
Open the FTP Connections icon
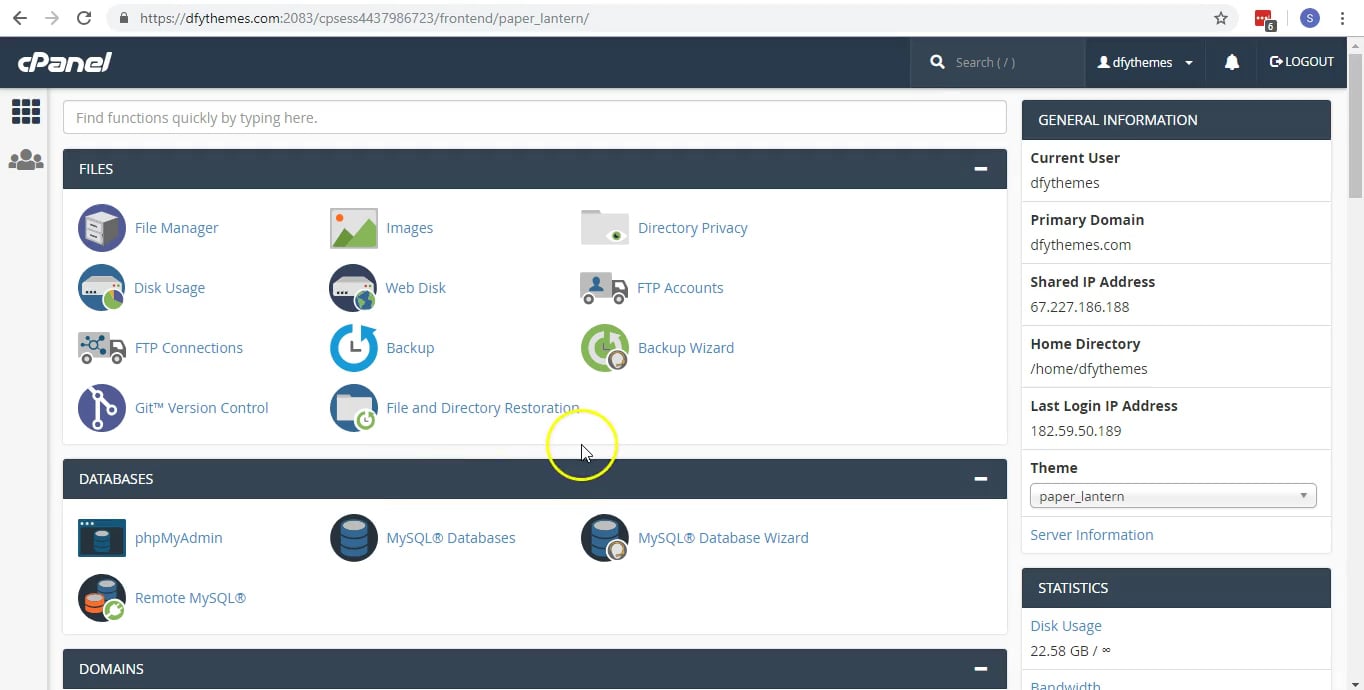[102, 348]
